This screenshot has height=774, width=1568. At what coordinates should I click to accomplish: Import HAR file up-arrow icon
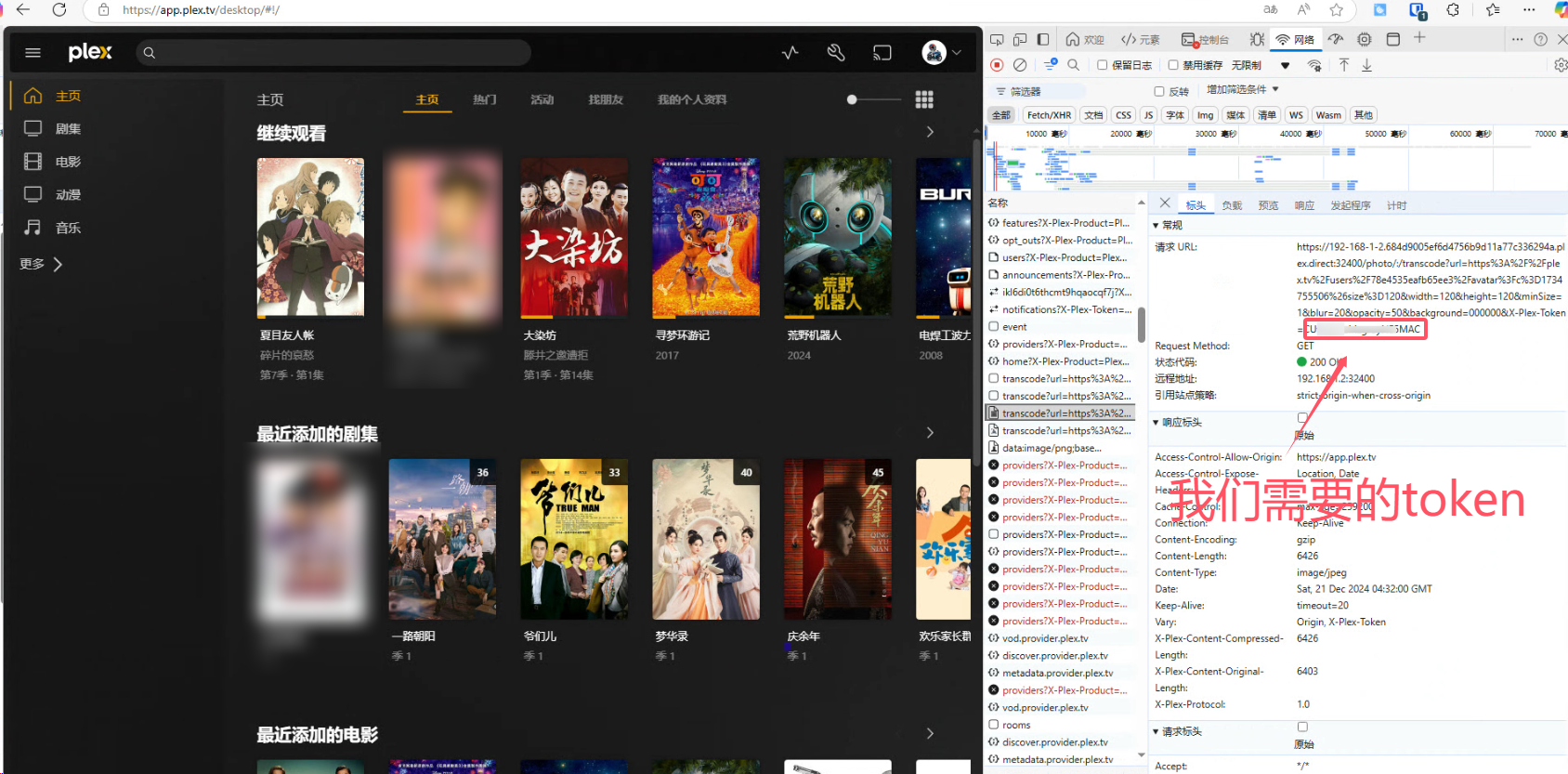click(x=1344, y=65)
